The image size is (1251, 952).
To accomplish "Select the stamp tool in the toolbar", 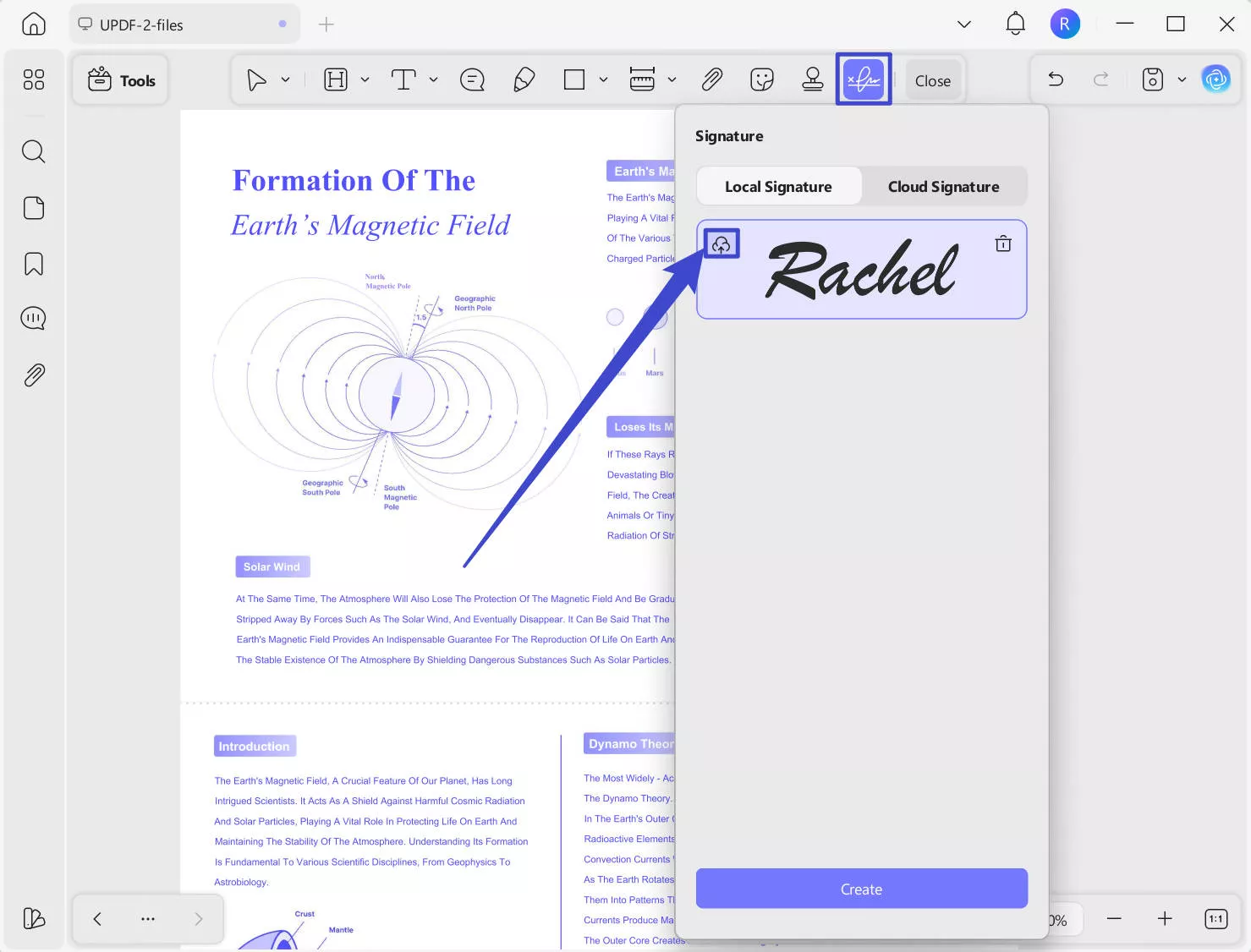I will point(813,79).
